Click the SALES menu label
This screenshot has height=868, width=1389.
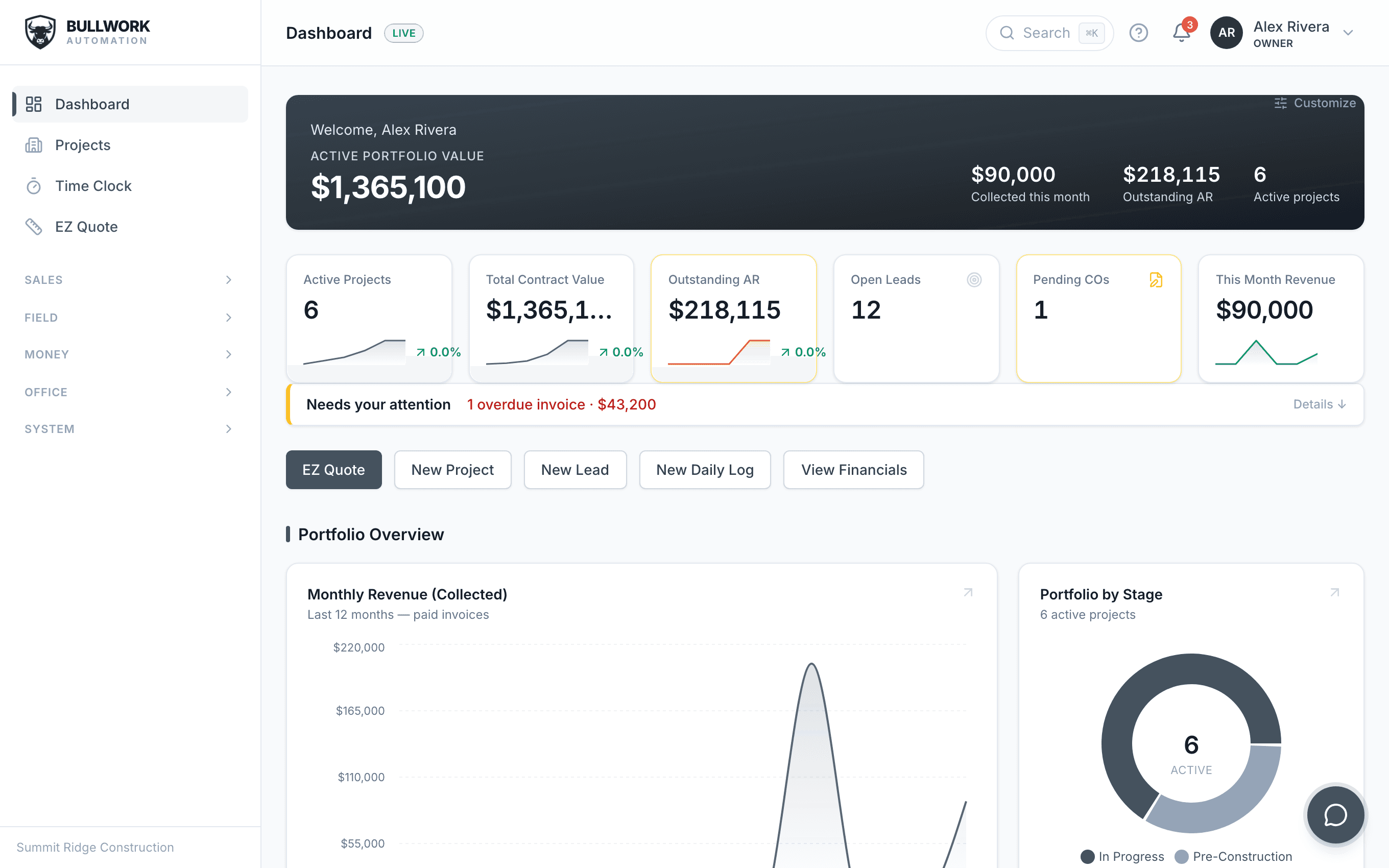click(x=43, y=280)
